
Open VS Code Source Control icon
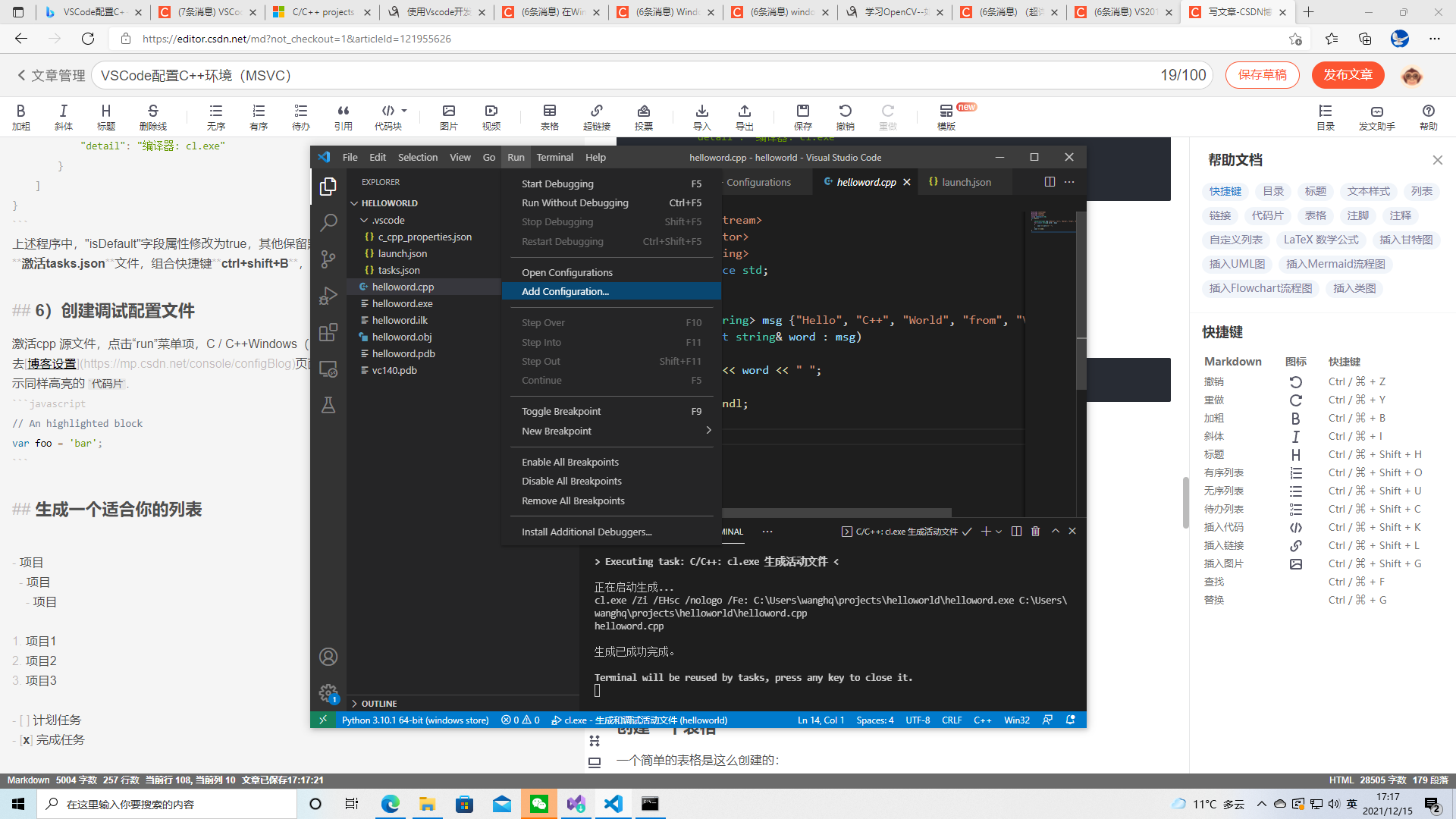click(x=328, y=259)
